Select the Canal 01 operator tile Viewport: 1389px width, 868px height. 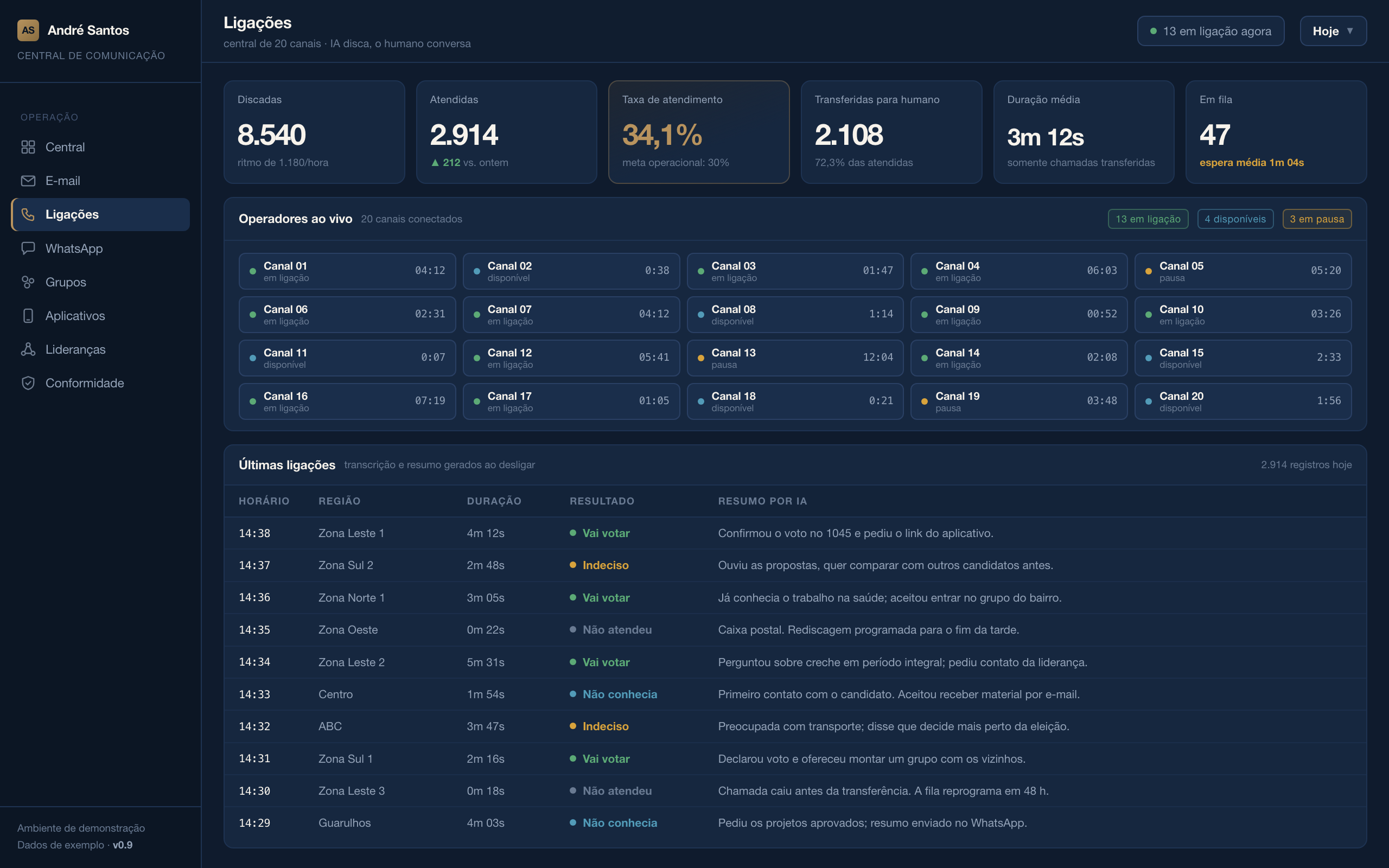click(347, 271)
